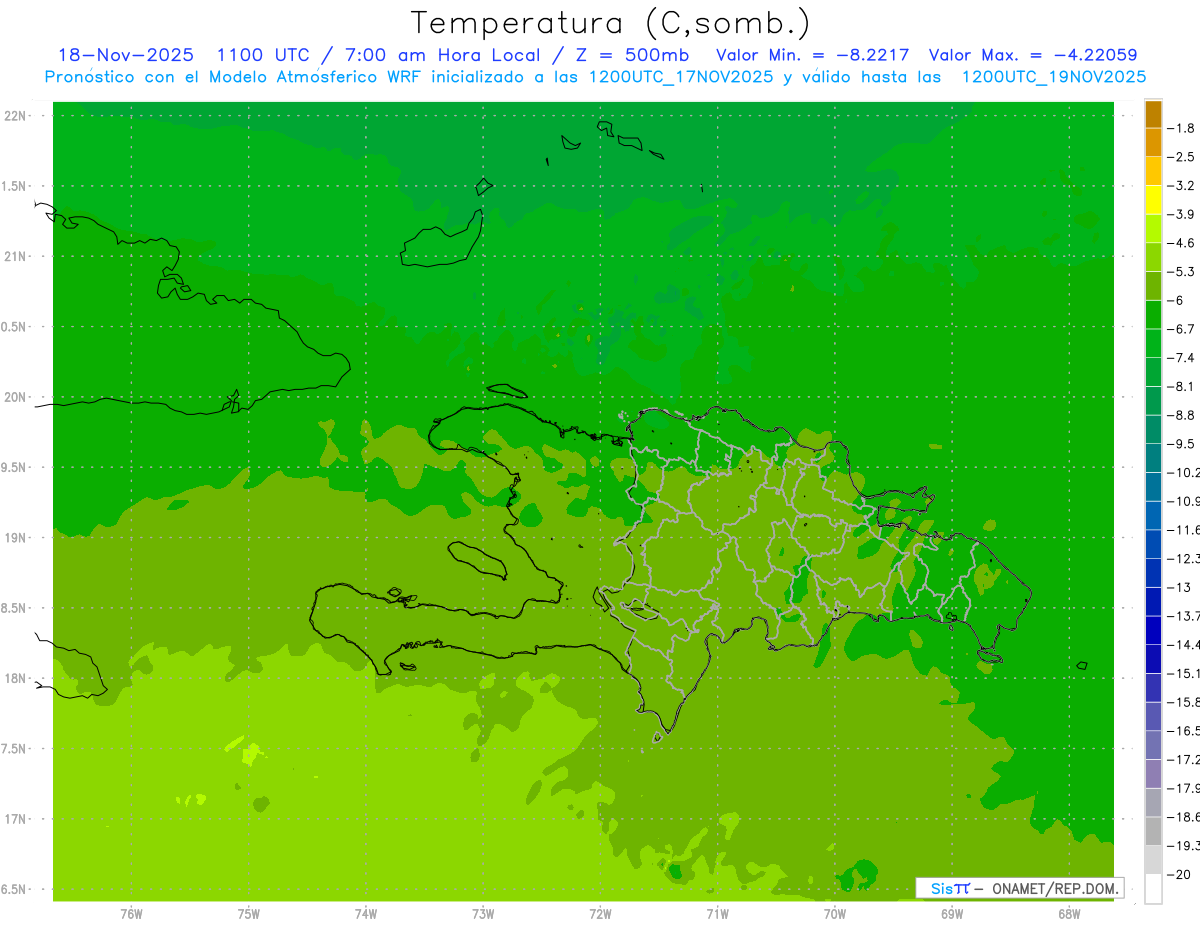Click '7:00 am Hora Local' text
Screen dimensions: 1200x927
point(442,55)
